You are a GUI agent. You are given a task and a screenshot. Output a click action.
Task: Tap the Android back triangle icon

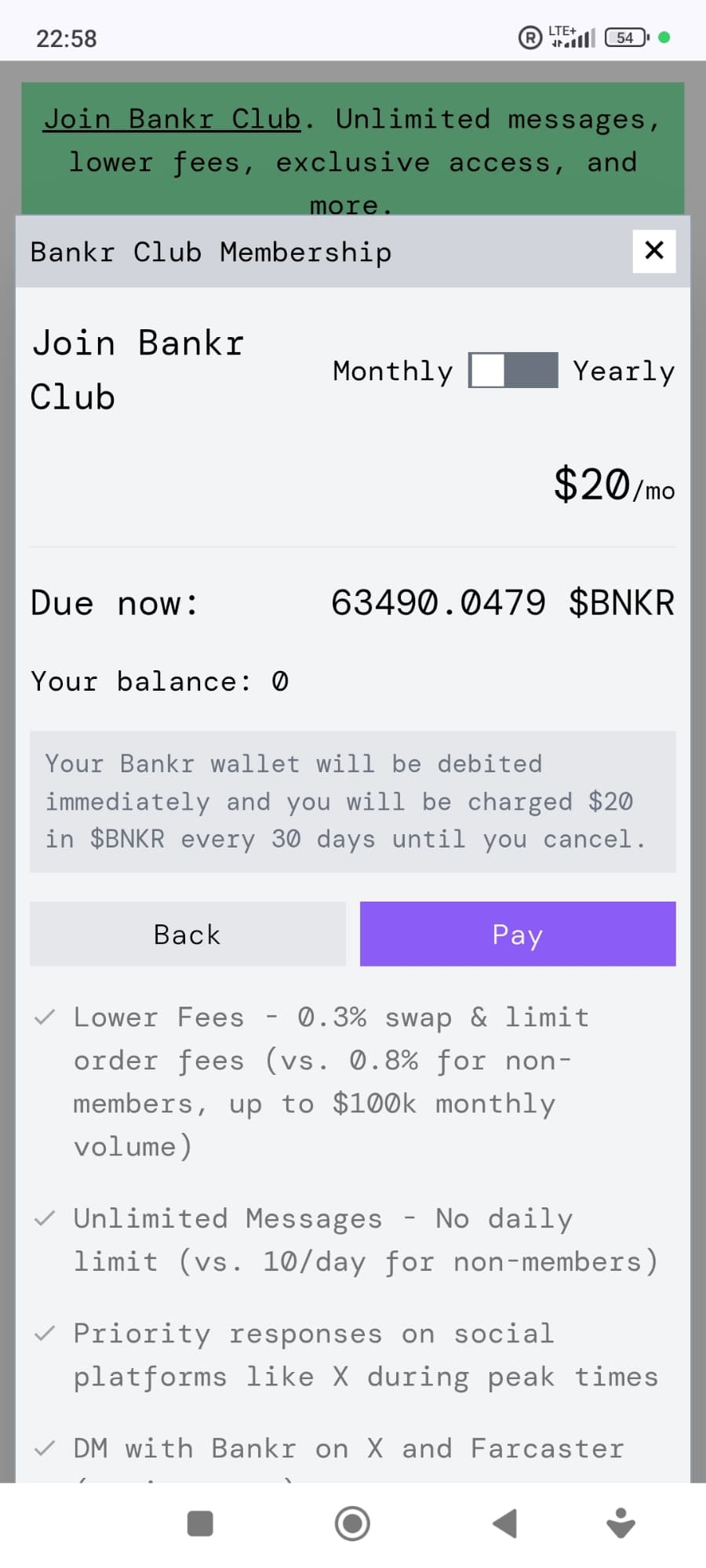[x=504, y=1523]
